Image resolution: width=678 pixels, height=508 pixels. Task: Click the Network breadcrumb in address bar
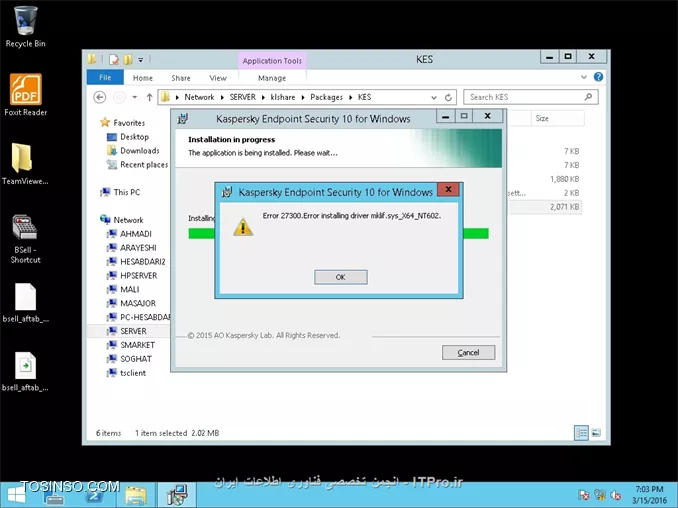tap(199, 97)
